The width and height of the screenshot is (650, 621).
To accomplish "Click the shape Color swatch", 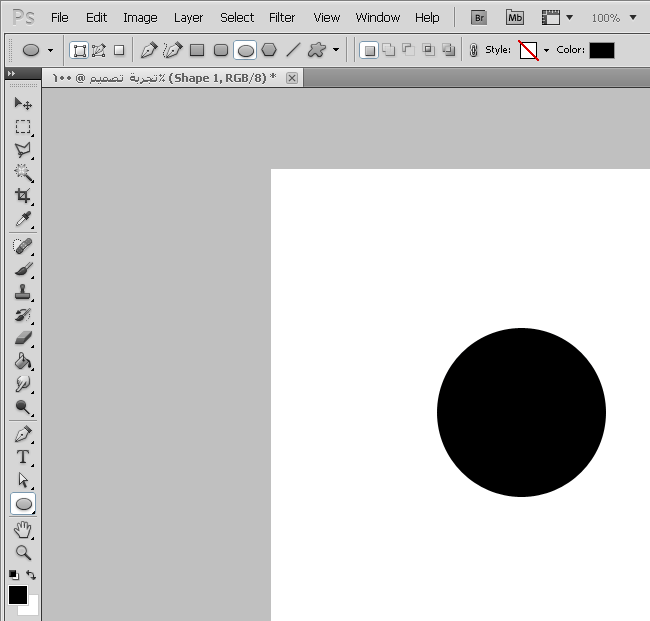I will pos(601,50).
